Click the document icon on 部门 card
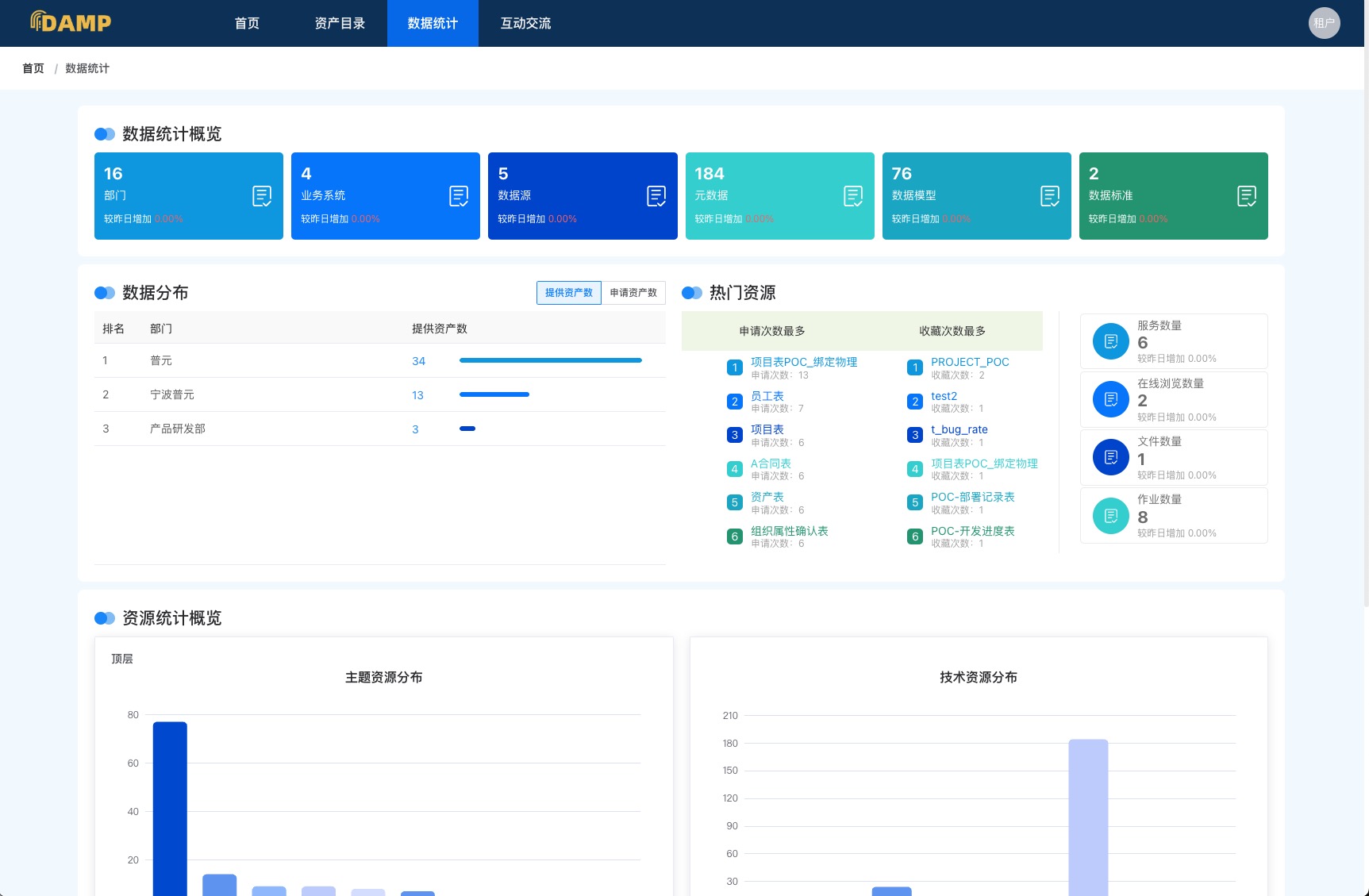Screen dimensions: 1369x896 [262, 196]
